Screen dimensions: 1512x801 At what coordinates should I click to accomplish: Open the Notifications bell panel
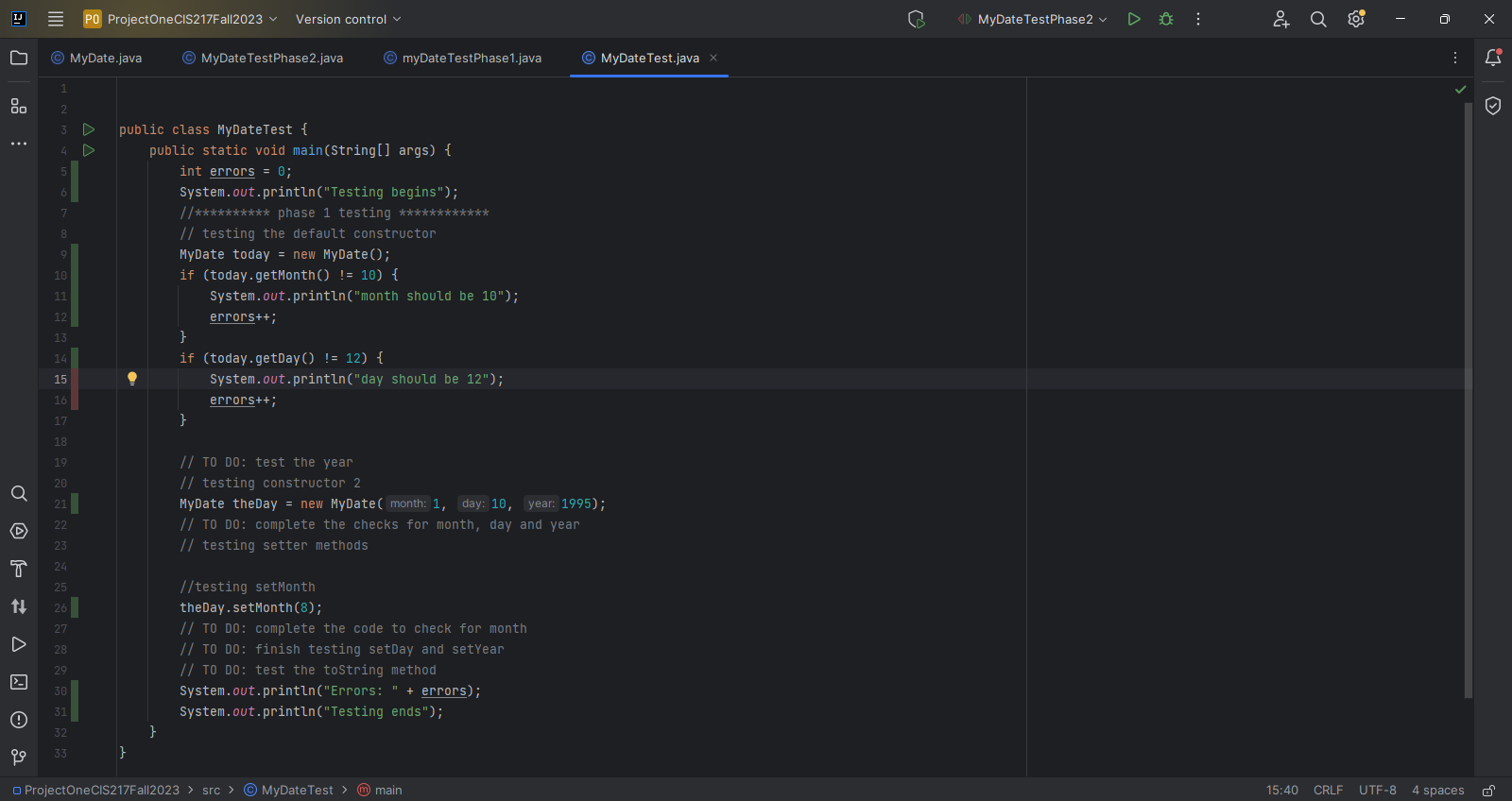(x=1493, y=58)
